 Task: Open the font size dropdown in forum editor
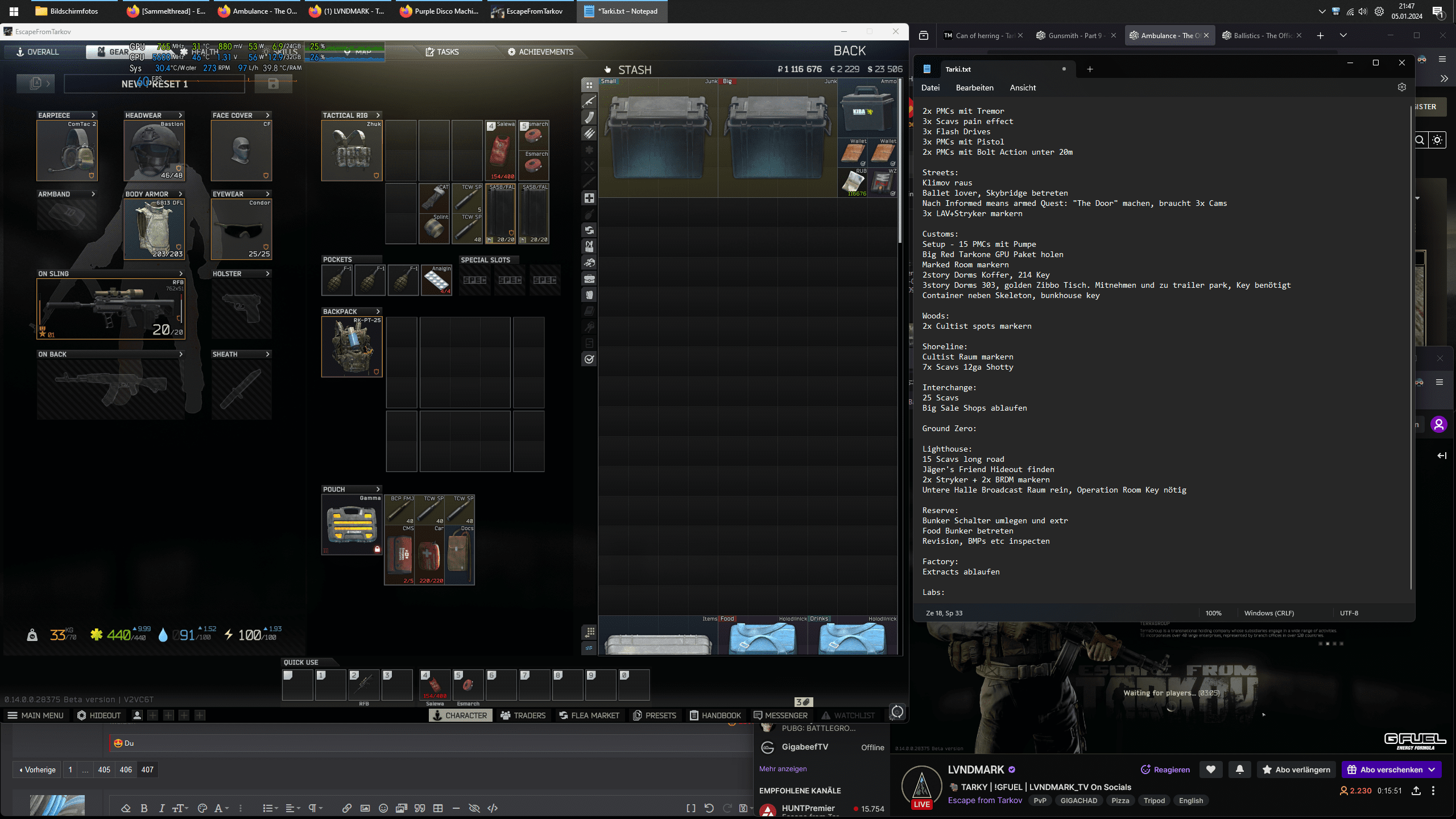click(x=180, y=808)
